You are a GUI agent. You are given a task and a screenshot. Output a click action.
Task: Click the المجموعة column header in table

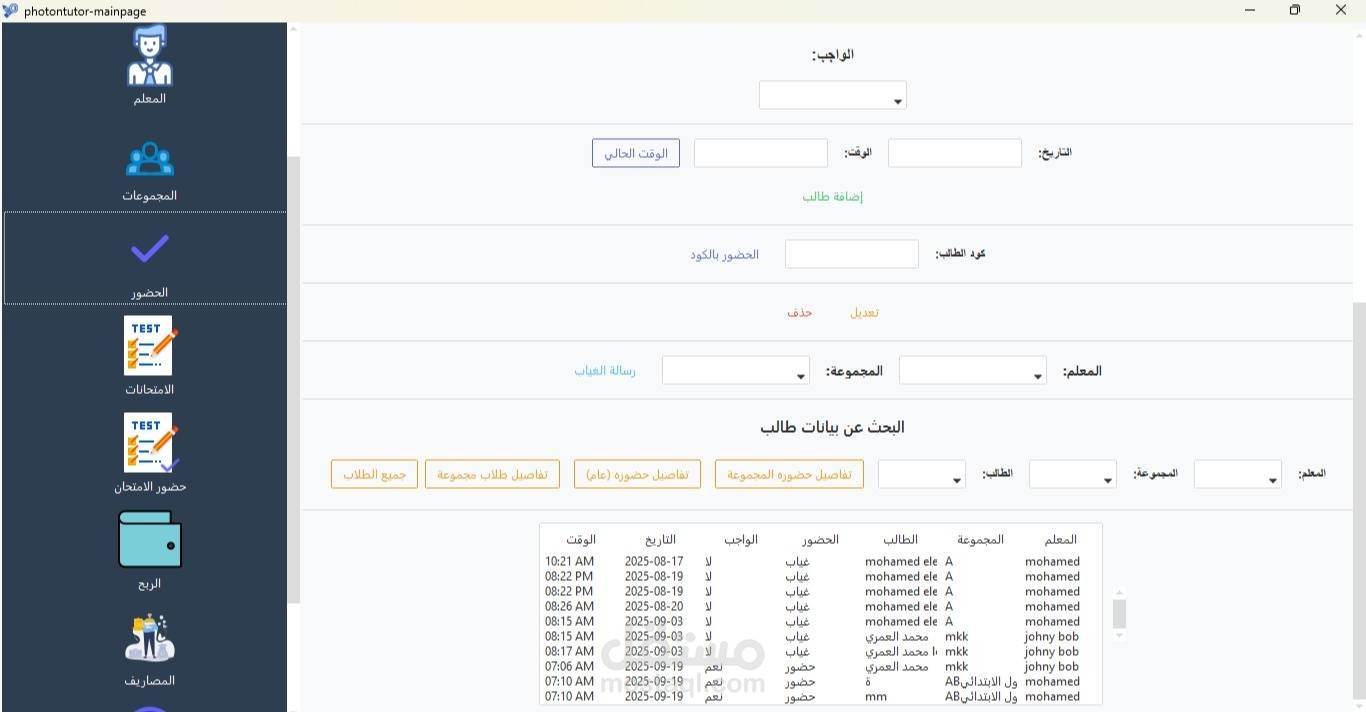click(x=980, y=539)
